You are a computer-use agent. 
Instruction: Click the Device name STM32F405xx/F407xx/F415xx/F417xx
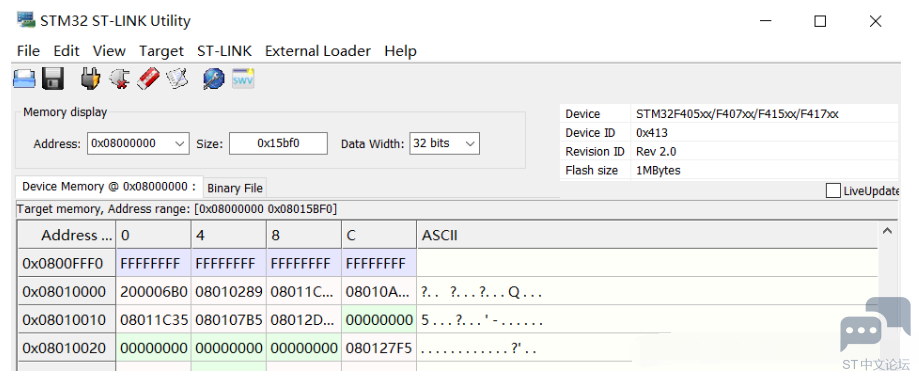click(737, 114)
